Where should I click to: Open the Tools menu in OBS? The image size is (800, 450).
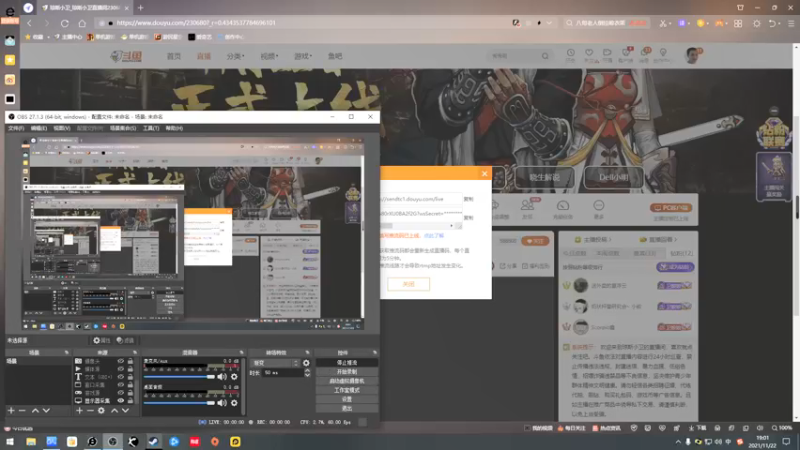click(151, 128)
